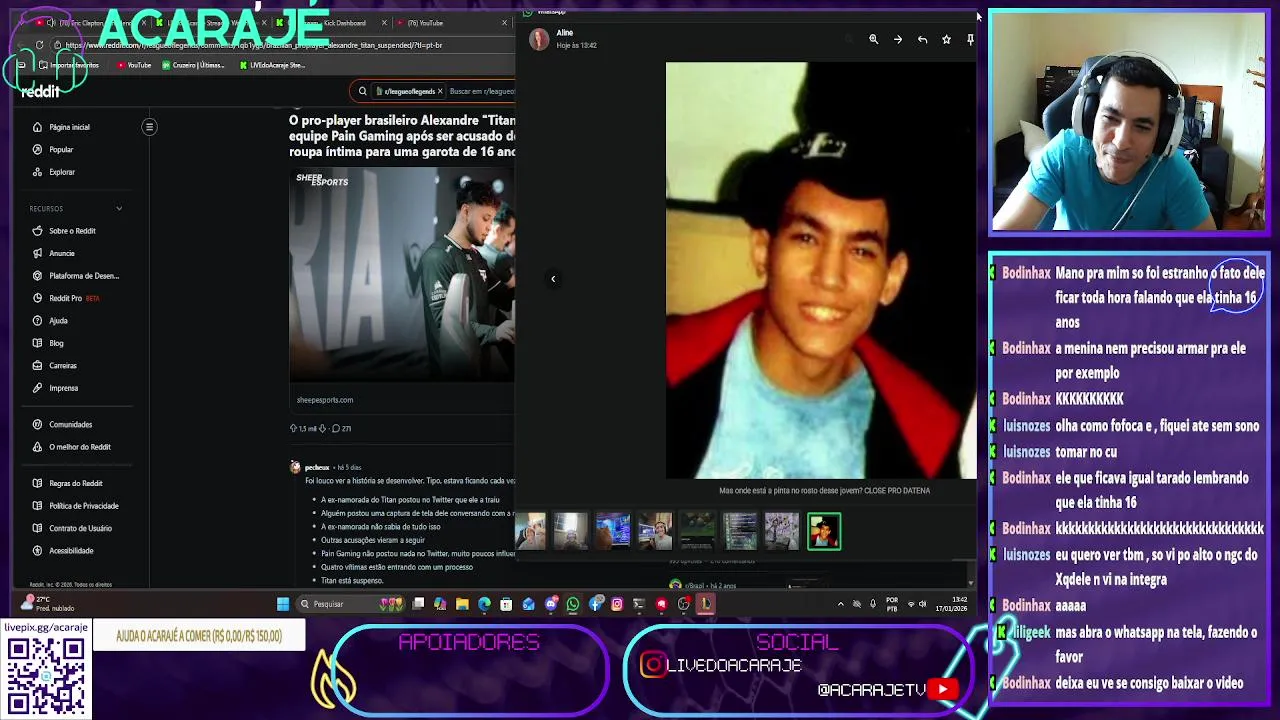Click the forward arrow in WhatsApp viewer
The image size is (1280, 720).
click(898, 39)
